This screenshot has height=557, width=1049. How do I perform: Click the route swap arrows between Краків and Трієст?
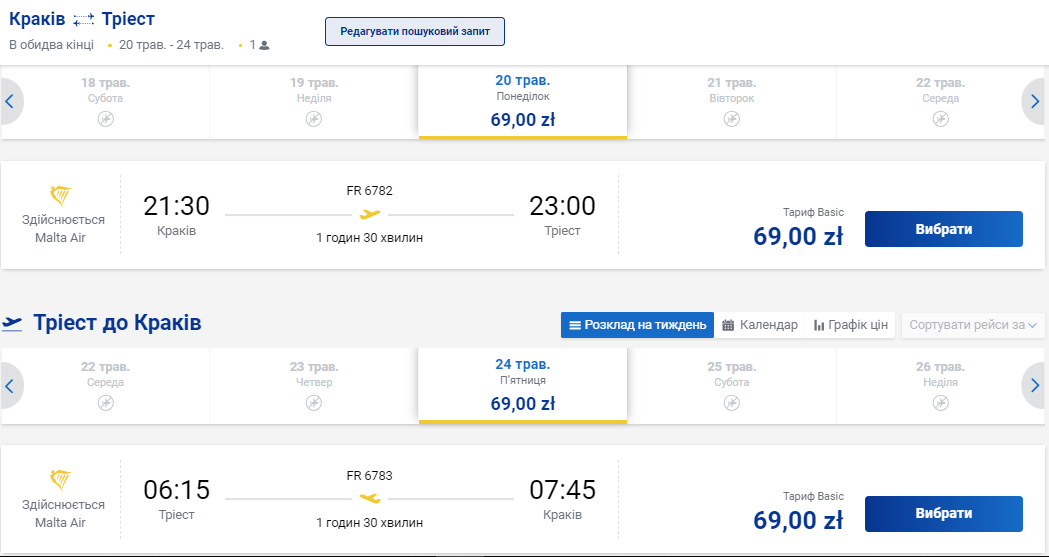tap(84, 20)
